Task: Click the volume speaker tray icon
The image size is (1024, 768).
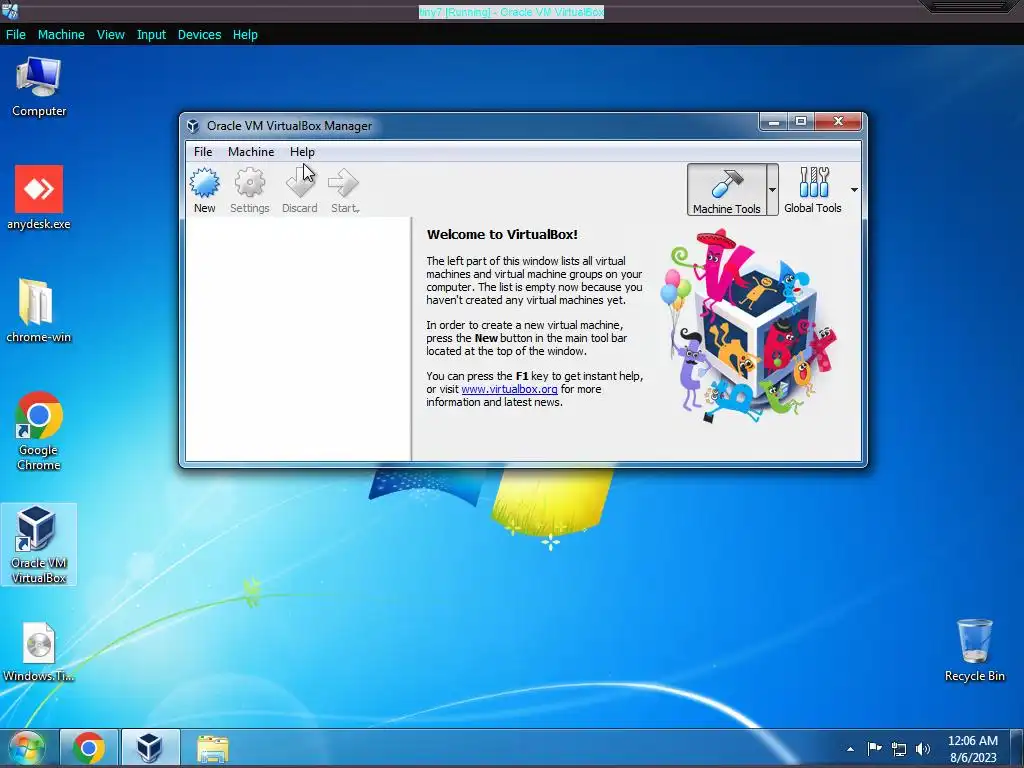Action: click(x=923, y=749)
